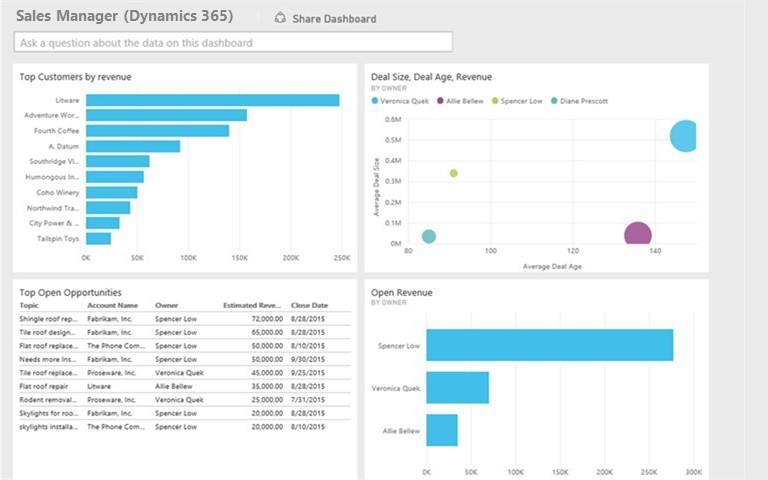Click the Skylights for roo... topic cell
The height and width of the screenshot is (480, 768).
48,413
